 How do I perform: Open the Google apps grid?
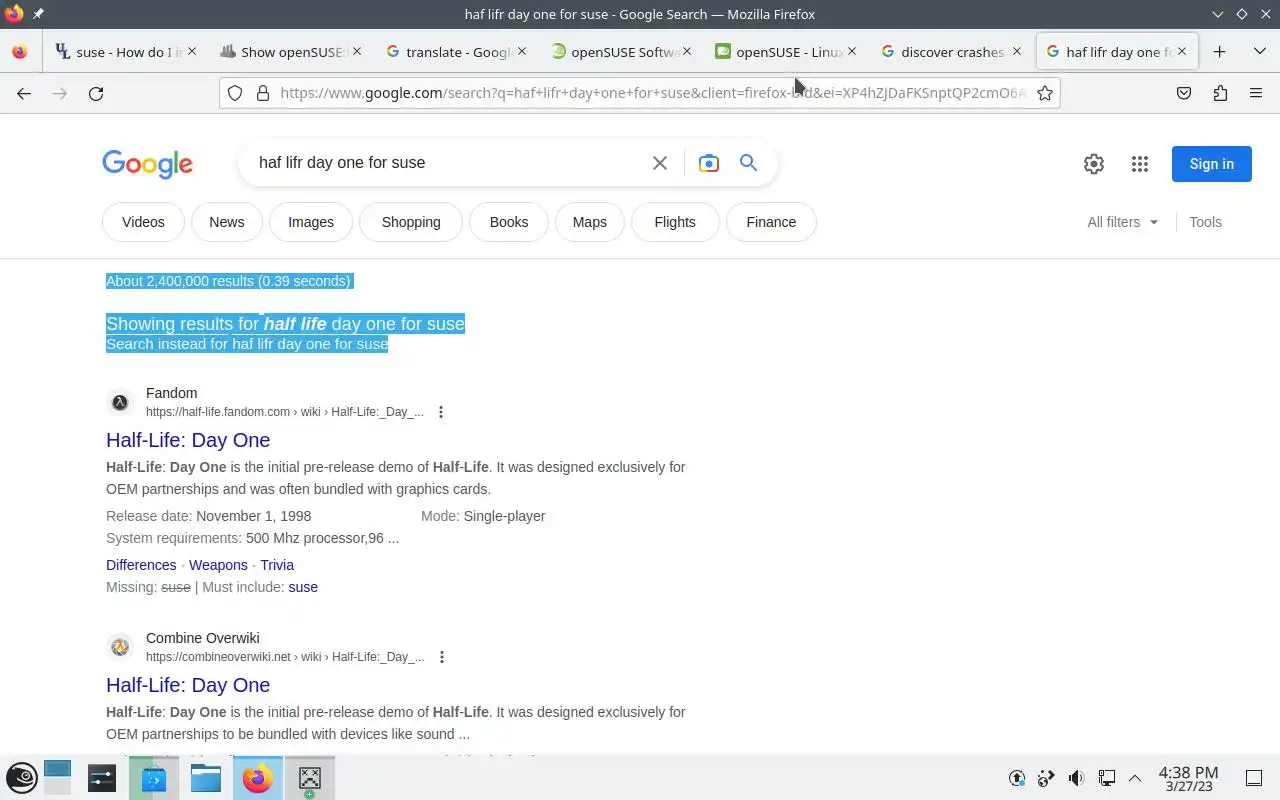(x=1140, y=164)
